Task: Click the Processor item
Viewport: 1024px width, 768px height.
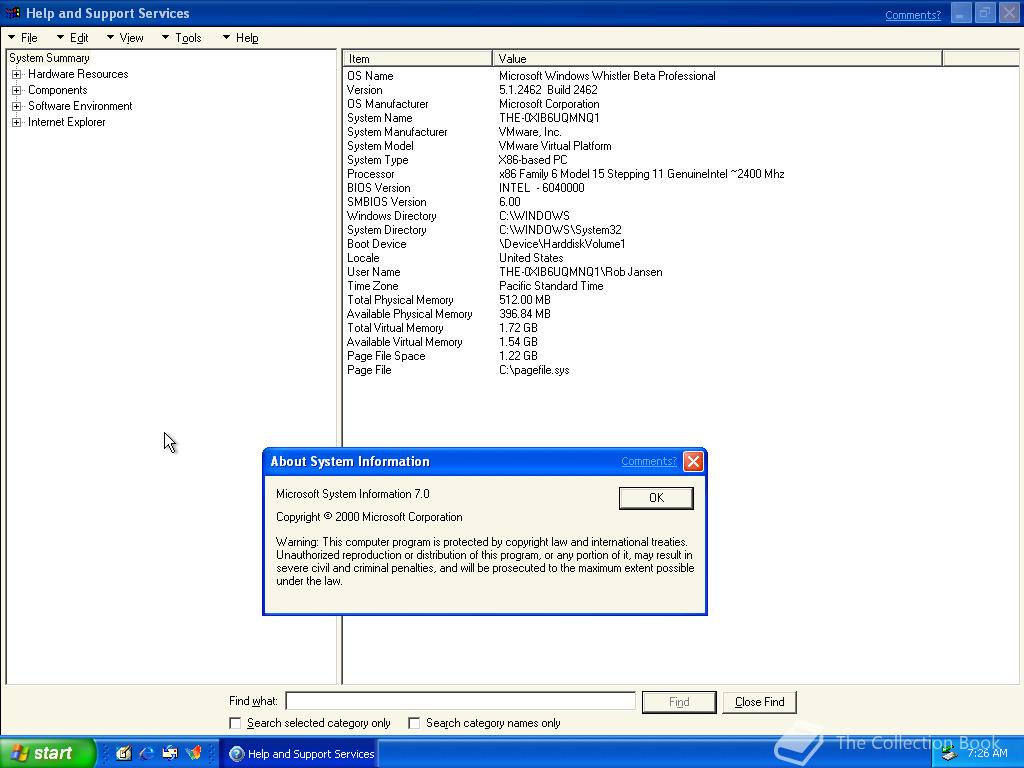Action: click(370, 174)
